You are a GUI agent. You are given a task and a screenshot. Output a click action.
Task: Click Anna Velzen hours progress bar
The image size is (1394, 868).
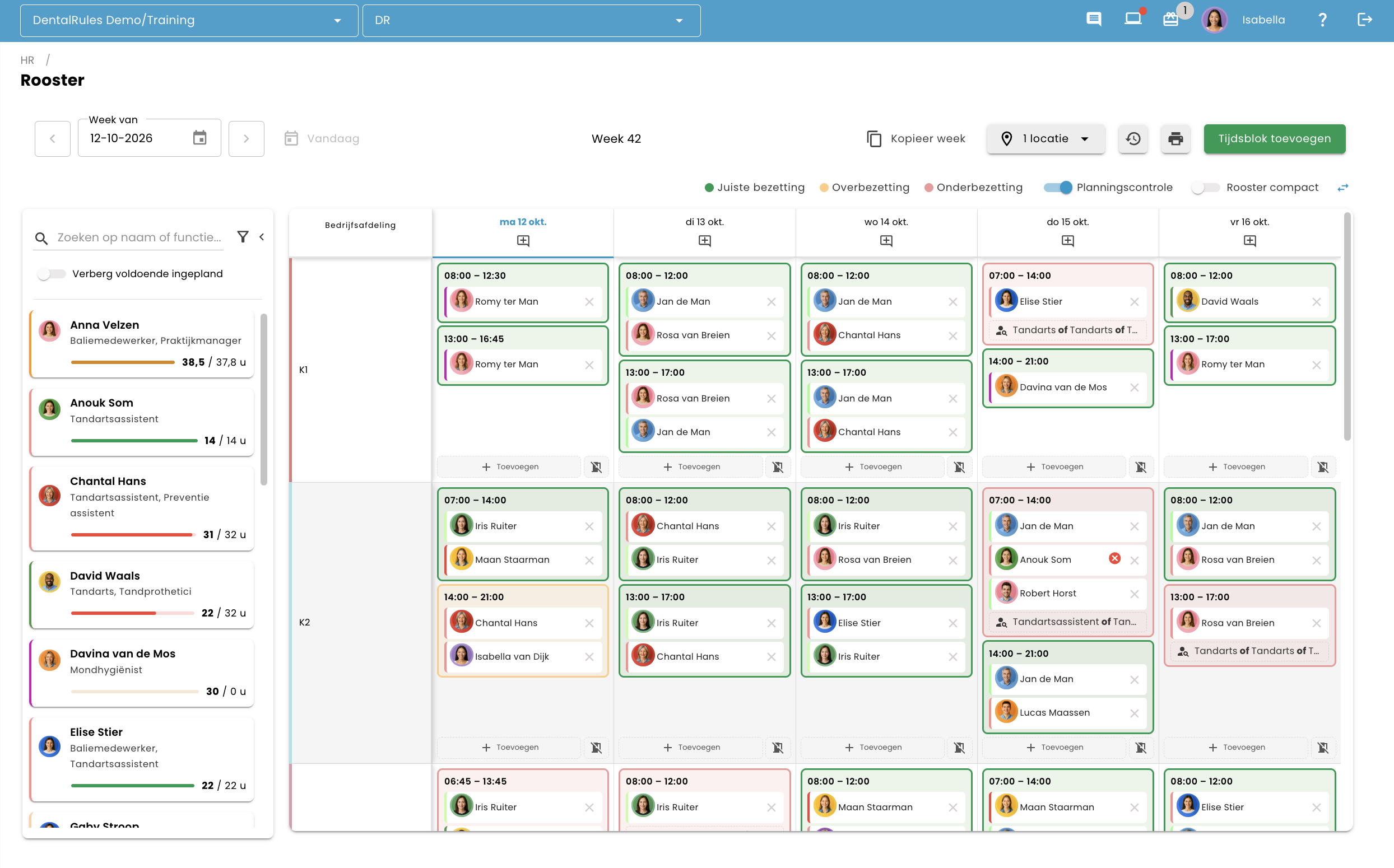click(x=122, y=362)
